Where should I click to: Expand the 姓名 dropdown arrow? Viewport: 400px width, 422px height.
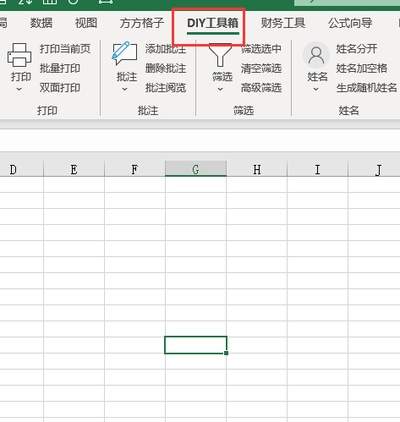pyautogui.click(x=316, y=89)
